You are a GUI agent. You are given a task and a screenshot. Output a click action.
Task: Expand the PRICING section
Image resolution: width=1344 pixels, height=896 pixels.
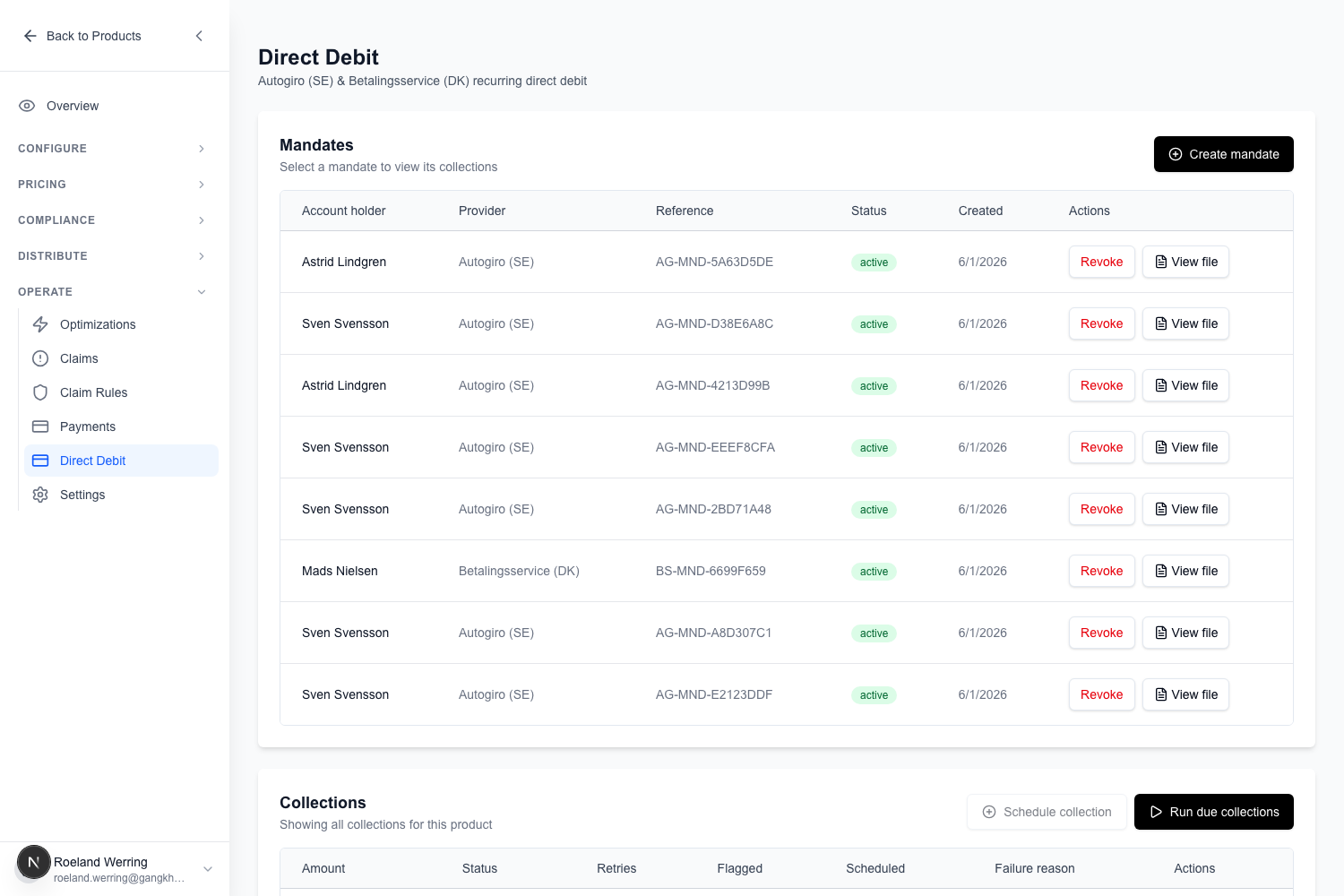[114, 185]
